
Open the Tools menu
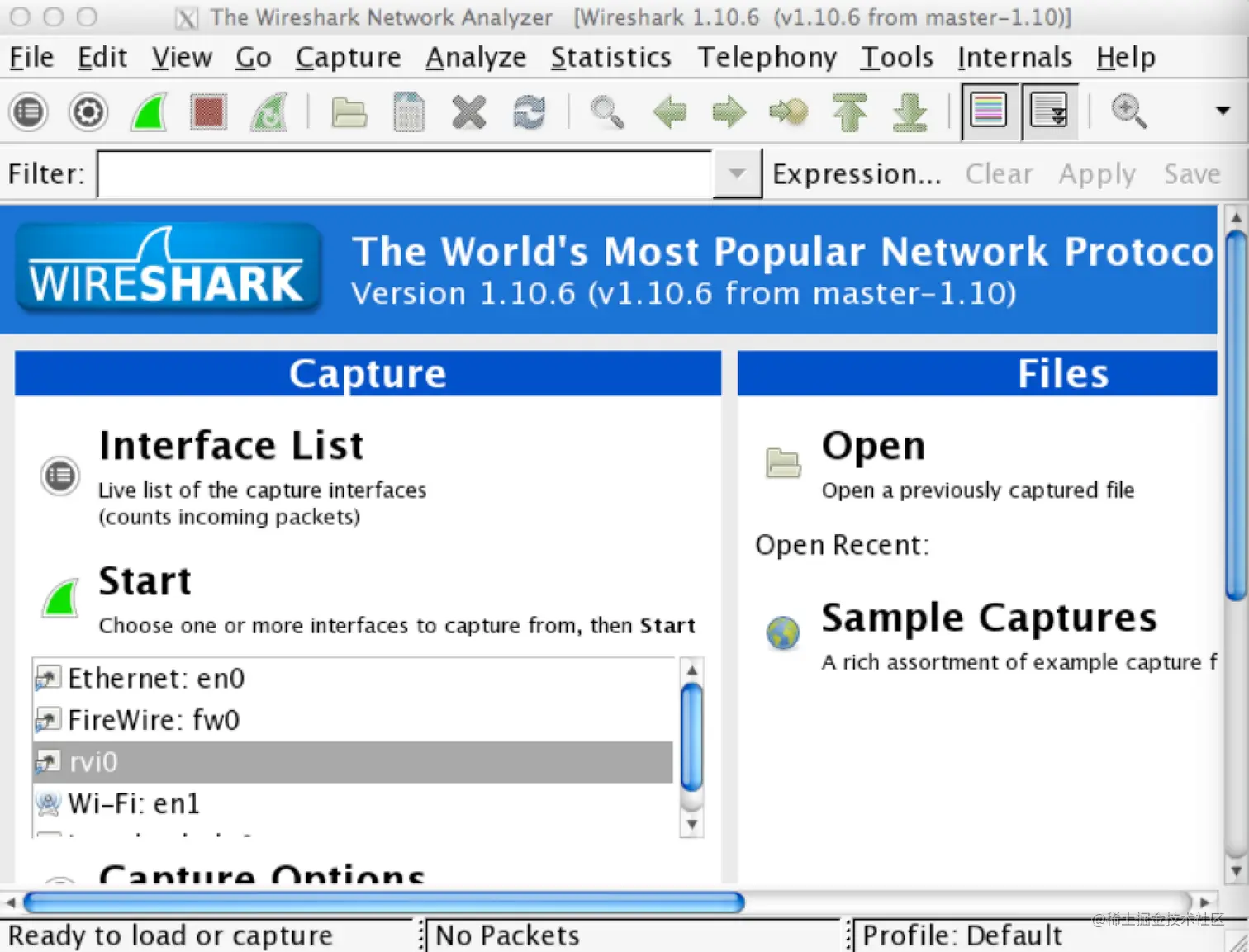[896, 57]
